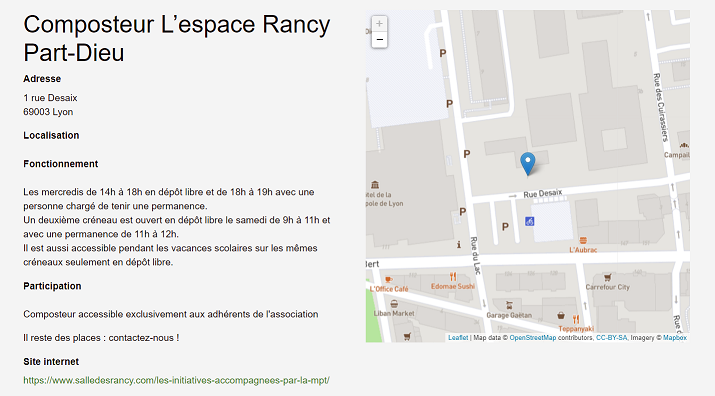Click the Teppanyaki fork-knife icon
The height and width of the screenshot is (396, 715).
coord(576,319)
